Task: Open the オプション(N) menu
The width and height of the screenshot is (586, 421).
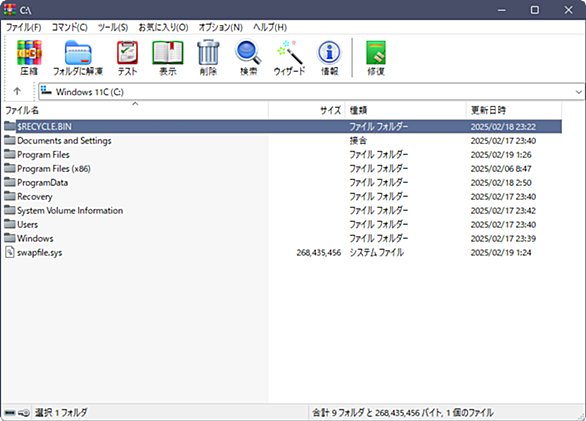Action: click(x=220, y=27)
